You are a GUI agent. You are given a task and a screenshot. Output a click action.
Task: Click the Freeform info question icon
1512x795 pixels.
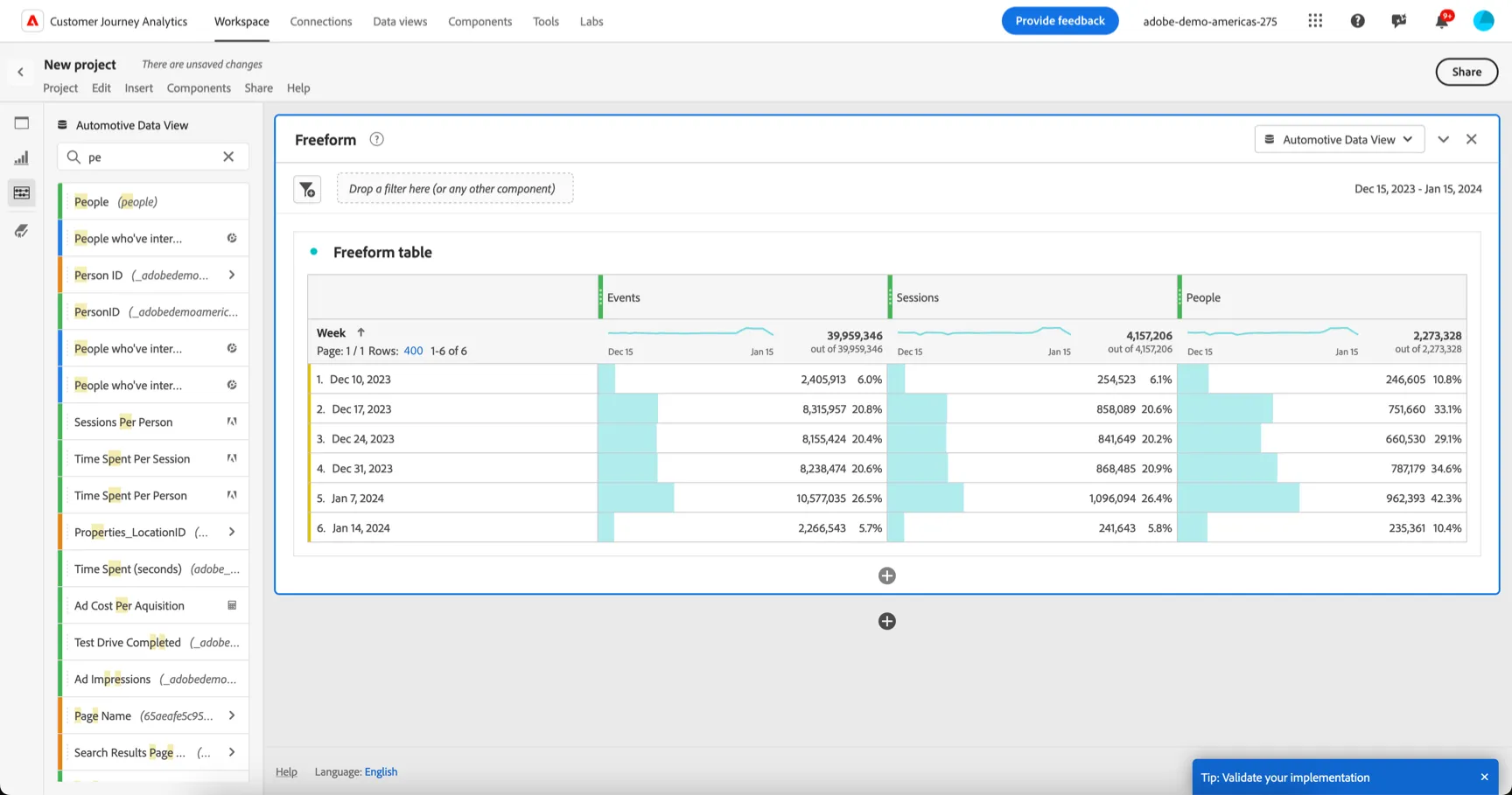tap(376, 139)
